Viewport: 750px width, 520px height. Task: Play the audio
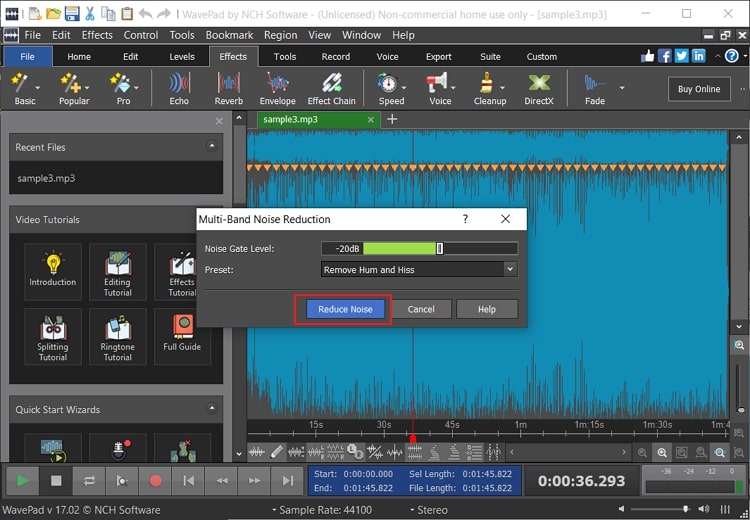22,480
